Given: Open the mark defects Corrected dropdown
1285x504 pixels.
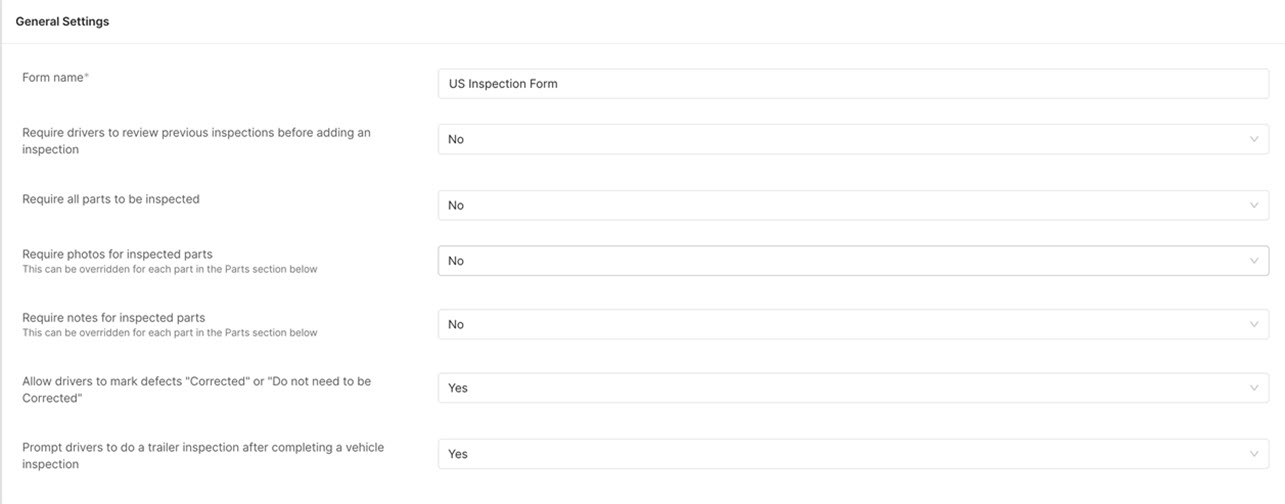Looking at the screenshot, I should click(853, 388).
